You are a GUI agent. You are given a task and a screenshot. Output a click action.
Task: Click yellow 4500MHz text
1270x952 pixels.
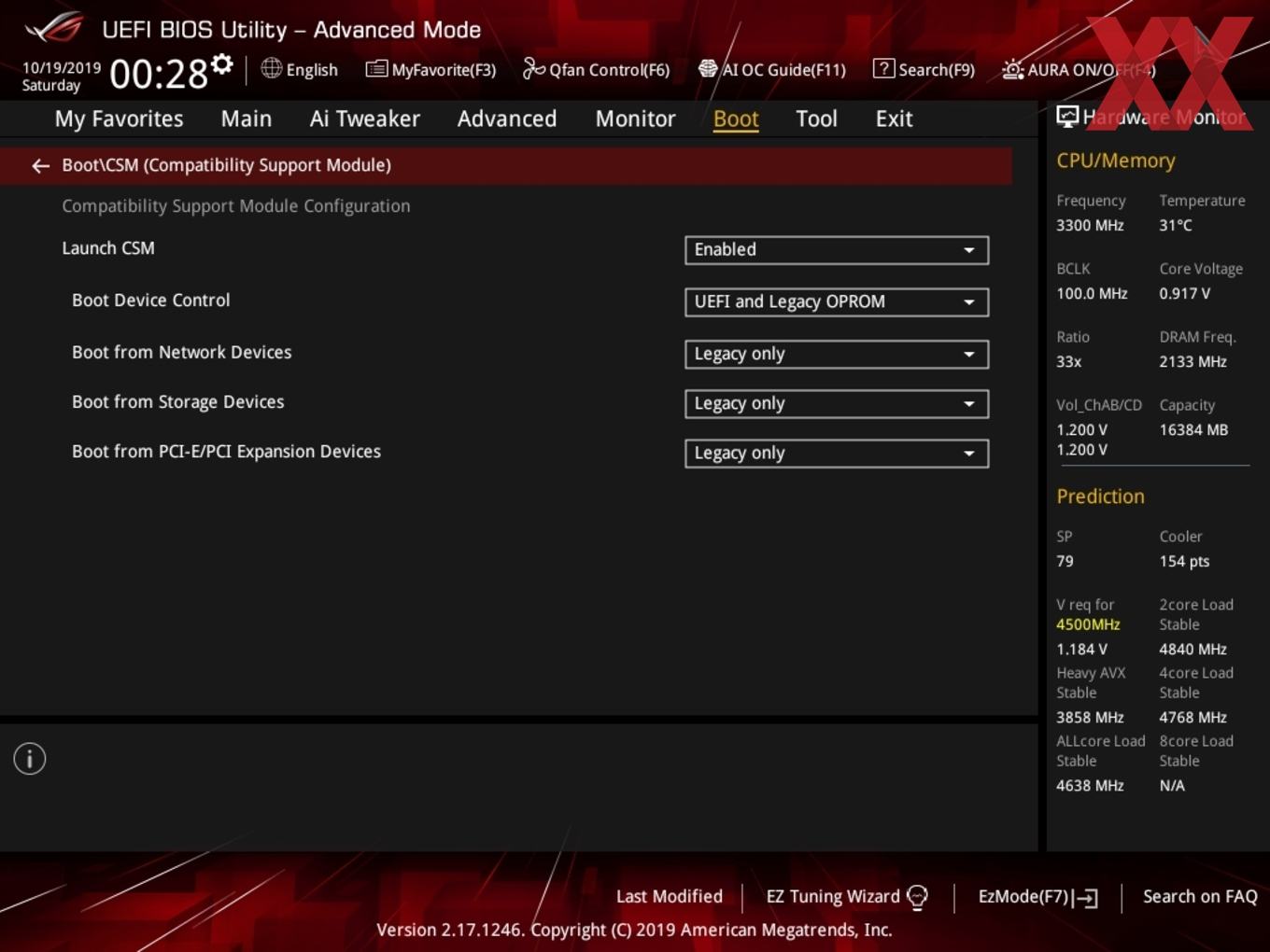[x=1088, y=624]
